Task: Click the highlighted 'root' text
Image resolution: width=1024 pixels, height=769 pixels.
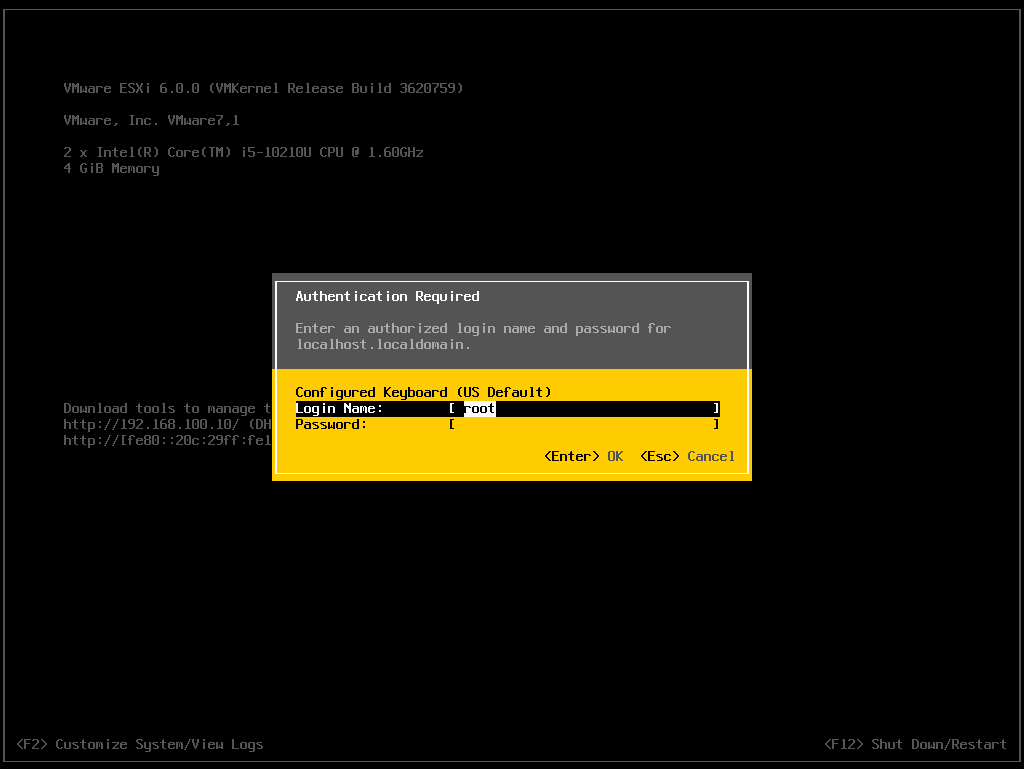Action: pos(480,409)
